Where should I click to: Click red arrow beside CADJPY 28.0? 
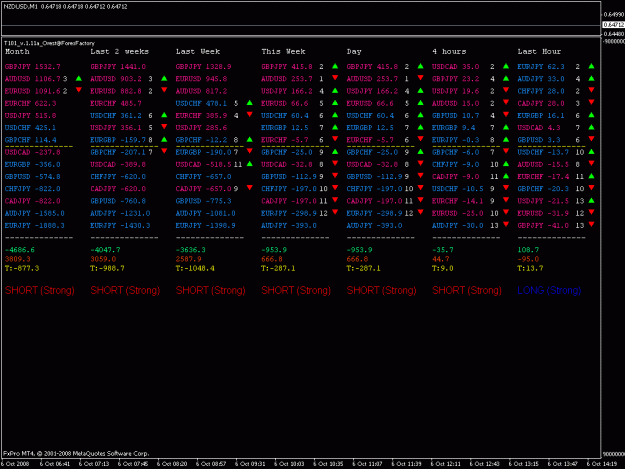(592, 102)
